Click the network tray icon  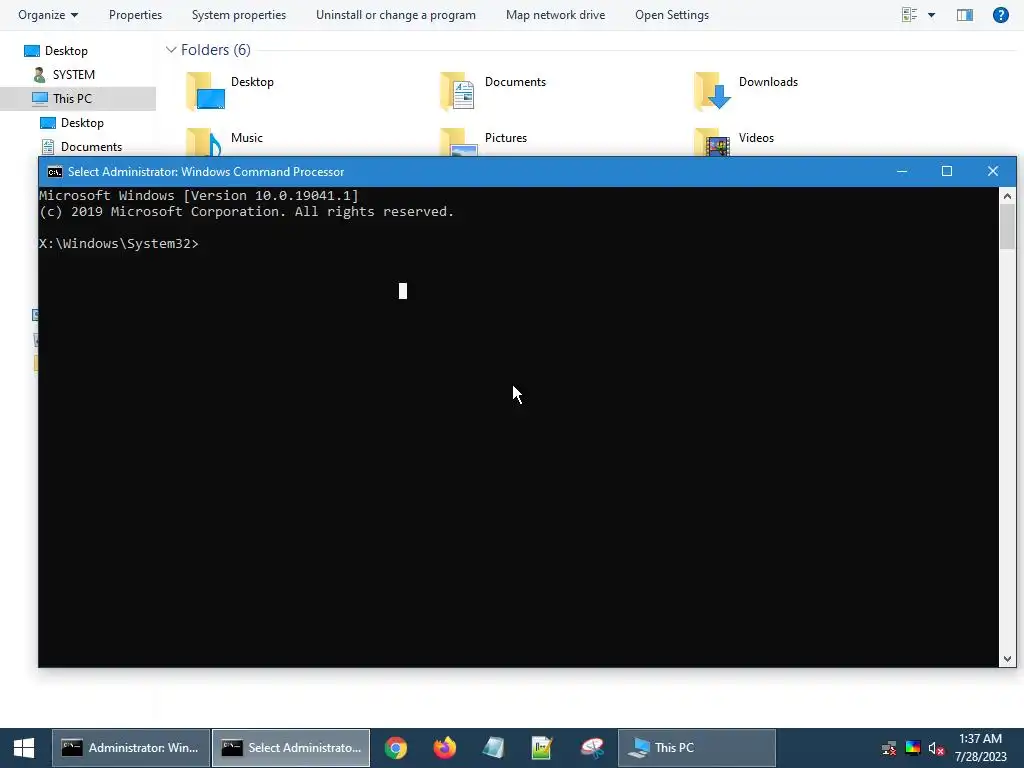(x=889, y=748)
